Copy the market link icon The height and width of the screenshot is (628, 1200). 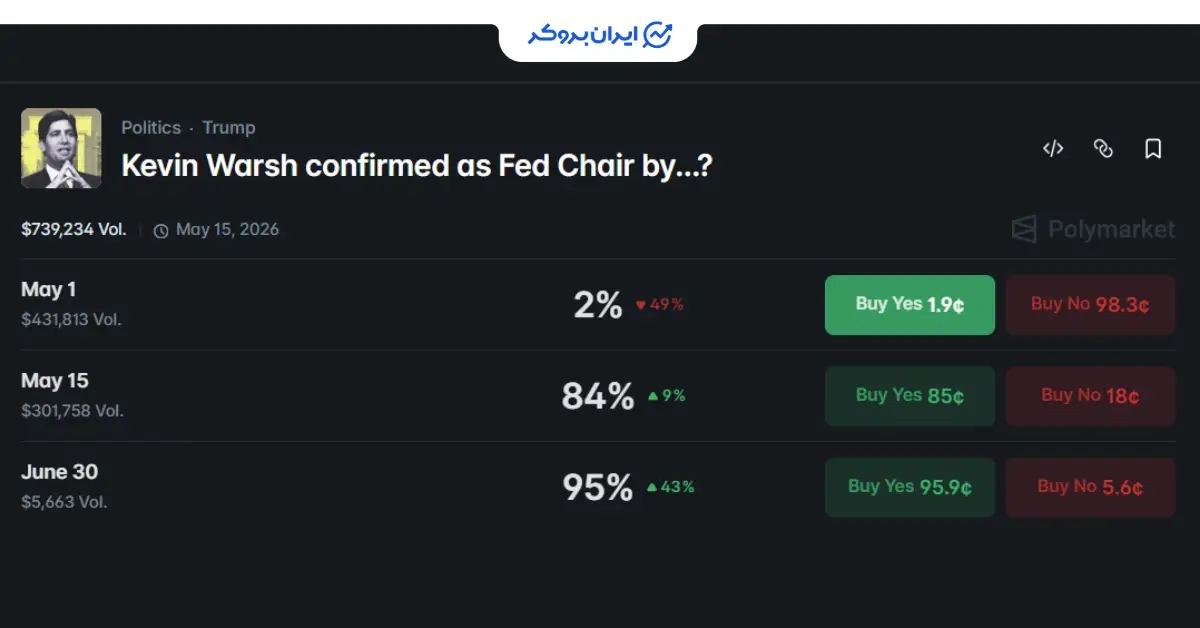coord(1103,149)
